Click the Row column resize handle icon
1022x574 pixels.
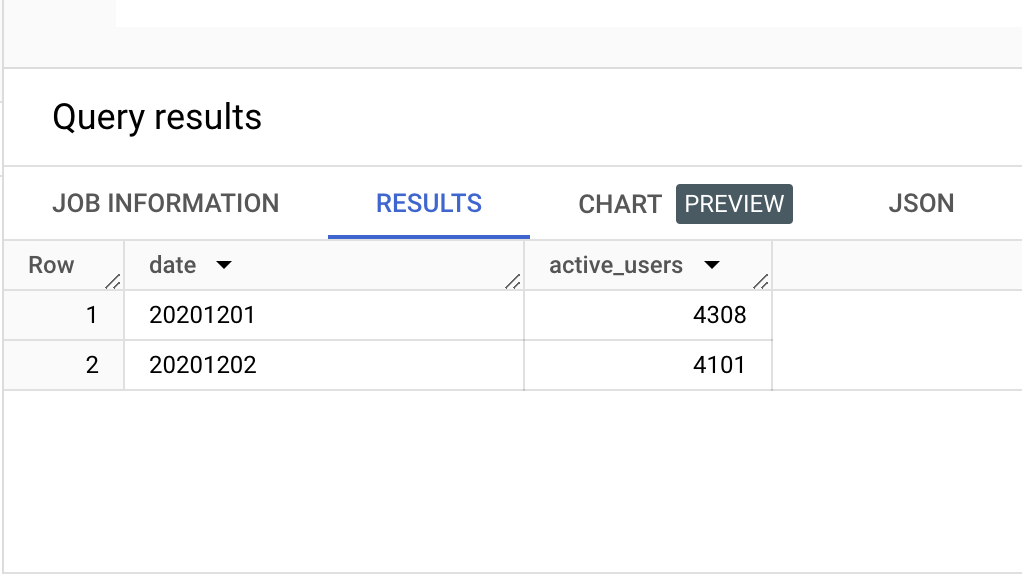113,281
